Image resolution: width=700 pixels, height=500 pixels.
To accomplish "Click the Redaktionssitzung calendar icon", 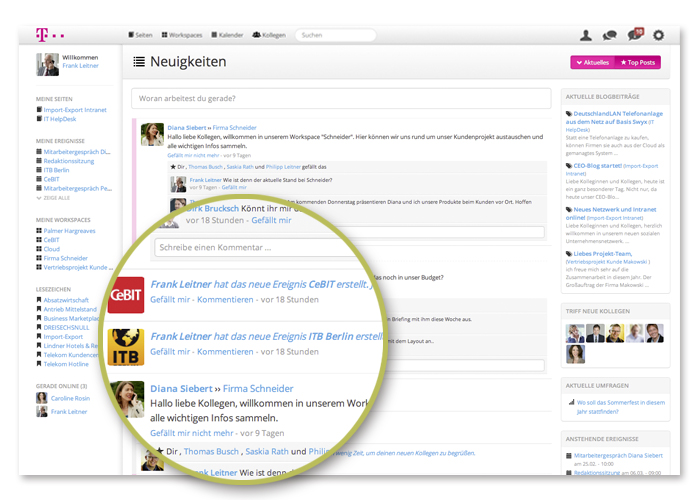I will pos(39,161).
